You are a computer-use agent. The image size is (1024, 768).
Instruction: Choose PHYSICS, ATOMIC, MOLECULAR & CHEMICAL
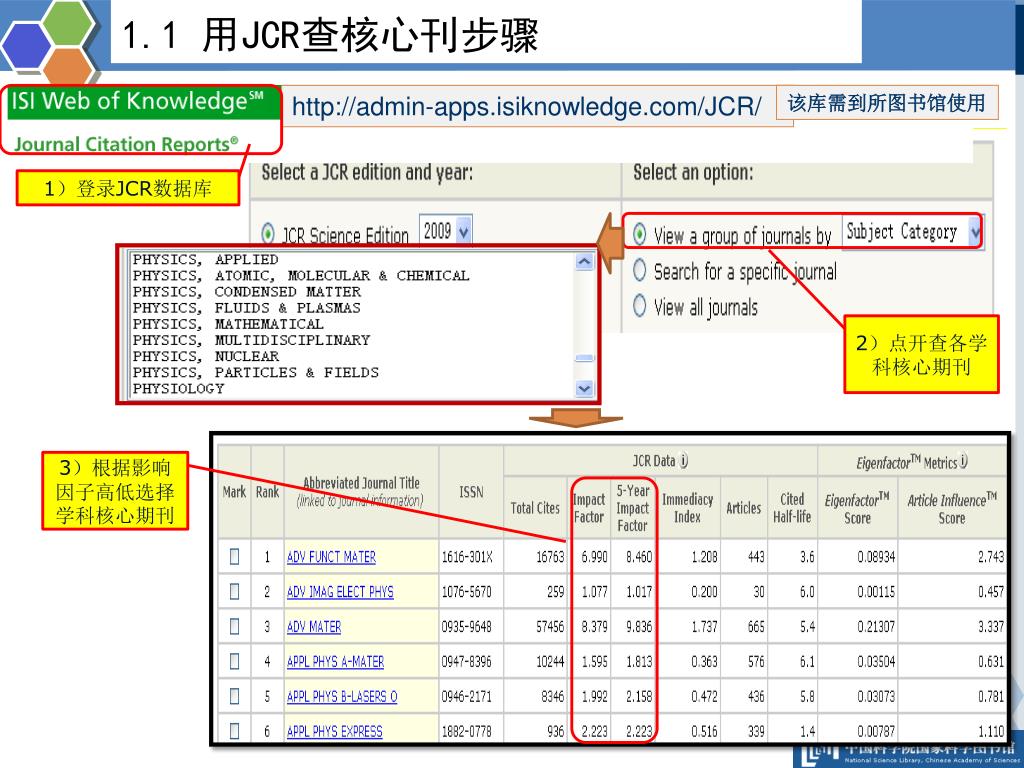click(x=301, y=276)
